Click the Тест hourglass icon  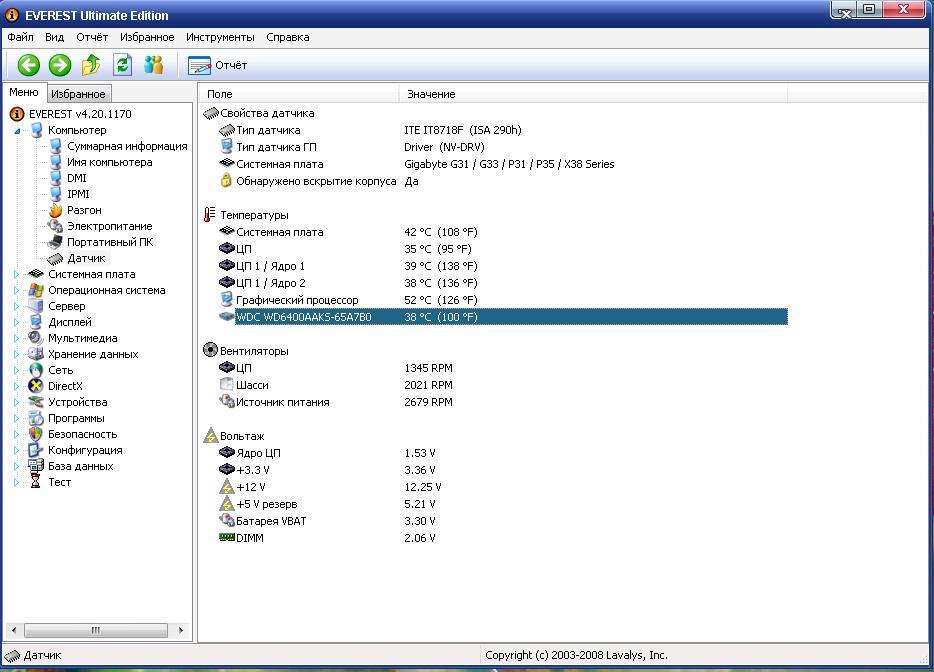point(36,482)
